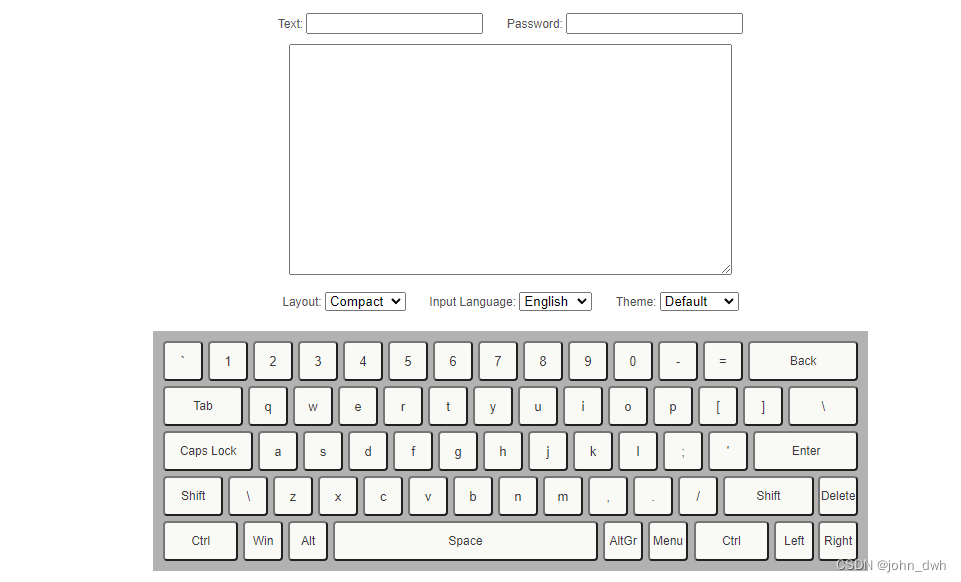Click the left Ctrl key

tap(200, 541)
